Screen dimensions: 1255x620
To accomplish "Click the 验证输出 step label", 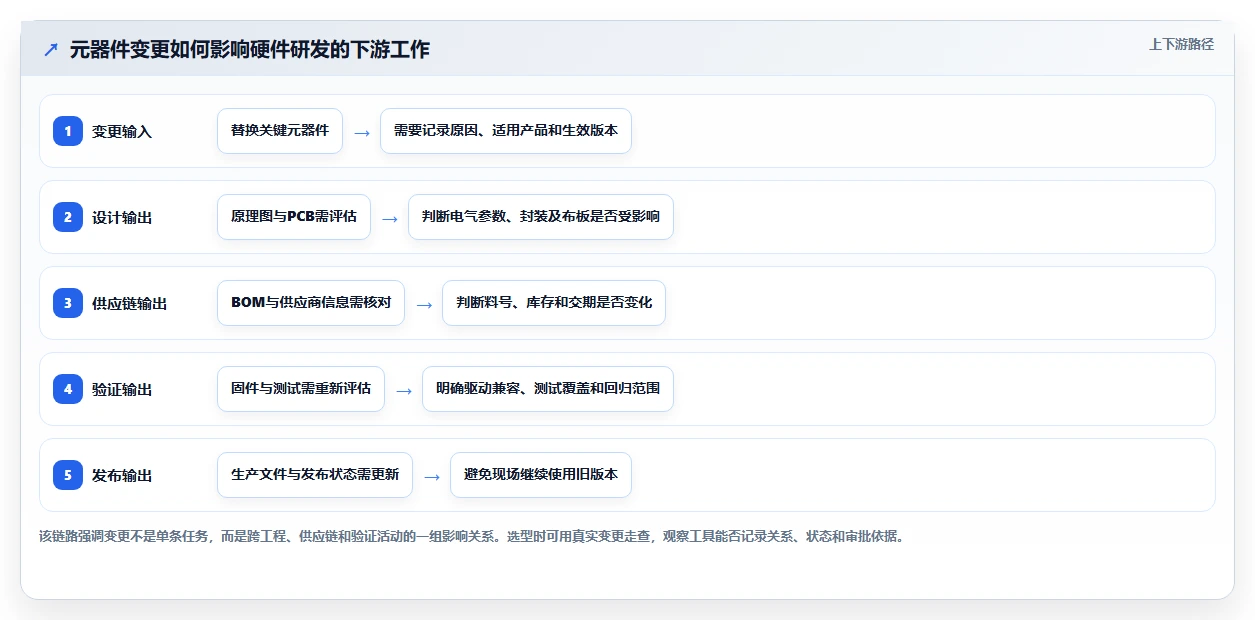I will 122,389.
